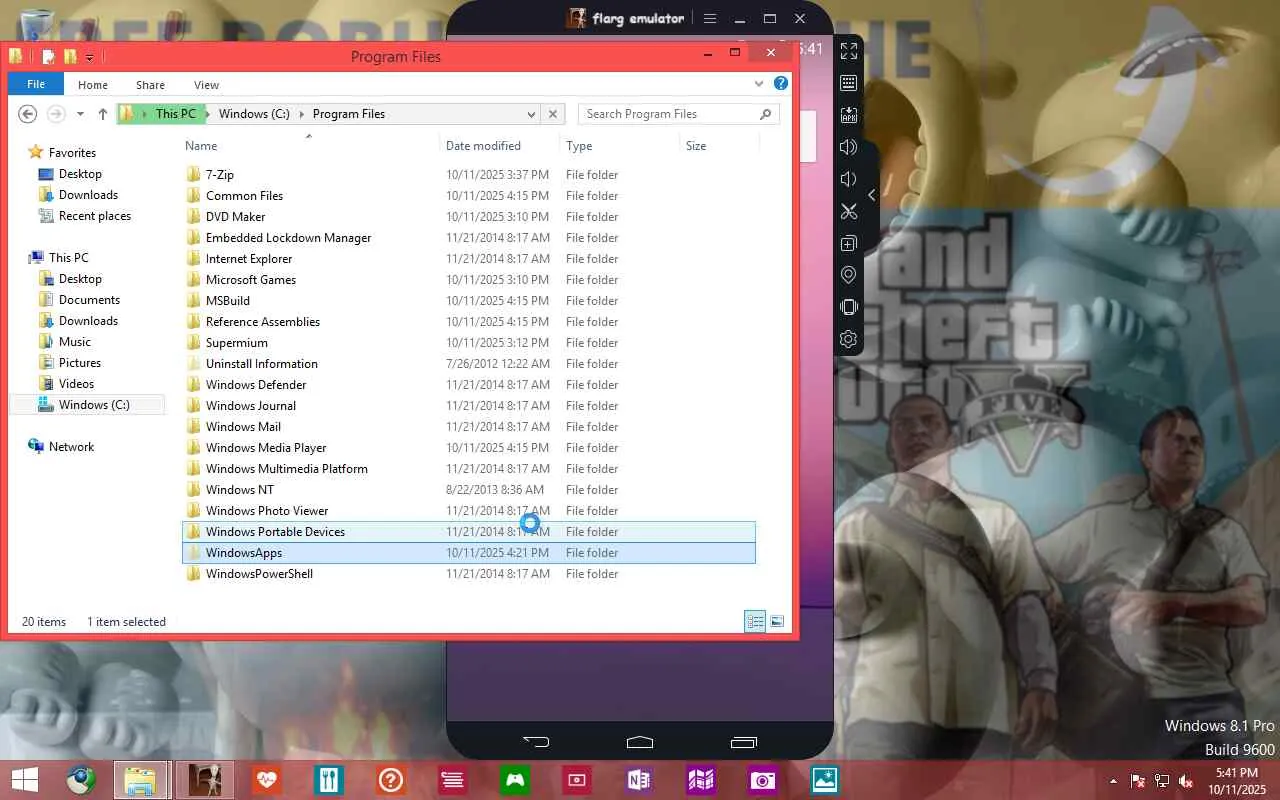Viewport: 1280px width, 800px height.
Task: Expand the address bar history dropdown
Action: (x=531, y=114)
